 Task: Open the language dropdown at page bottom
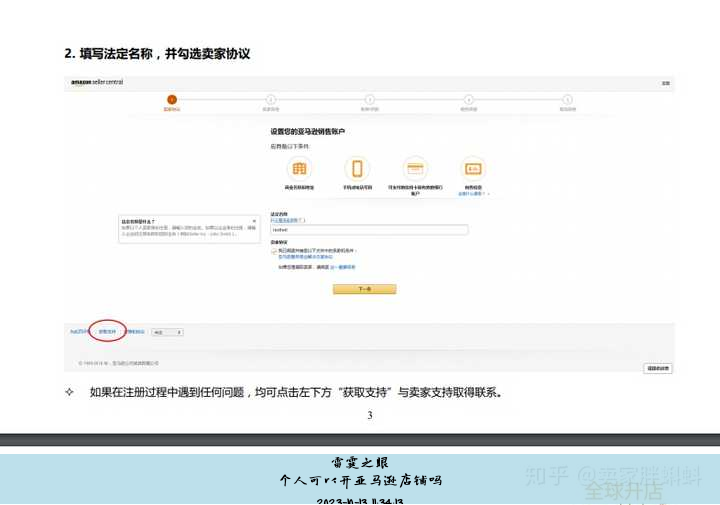166,331
